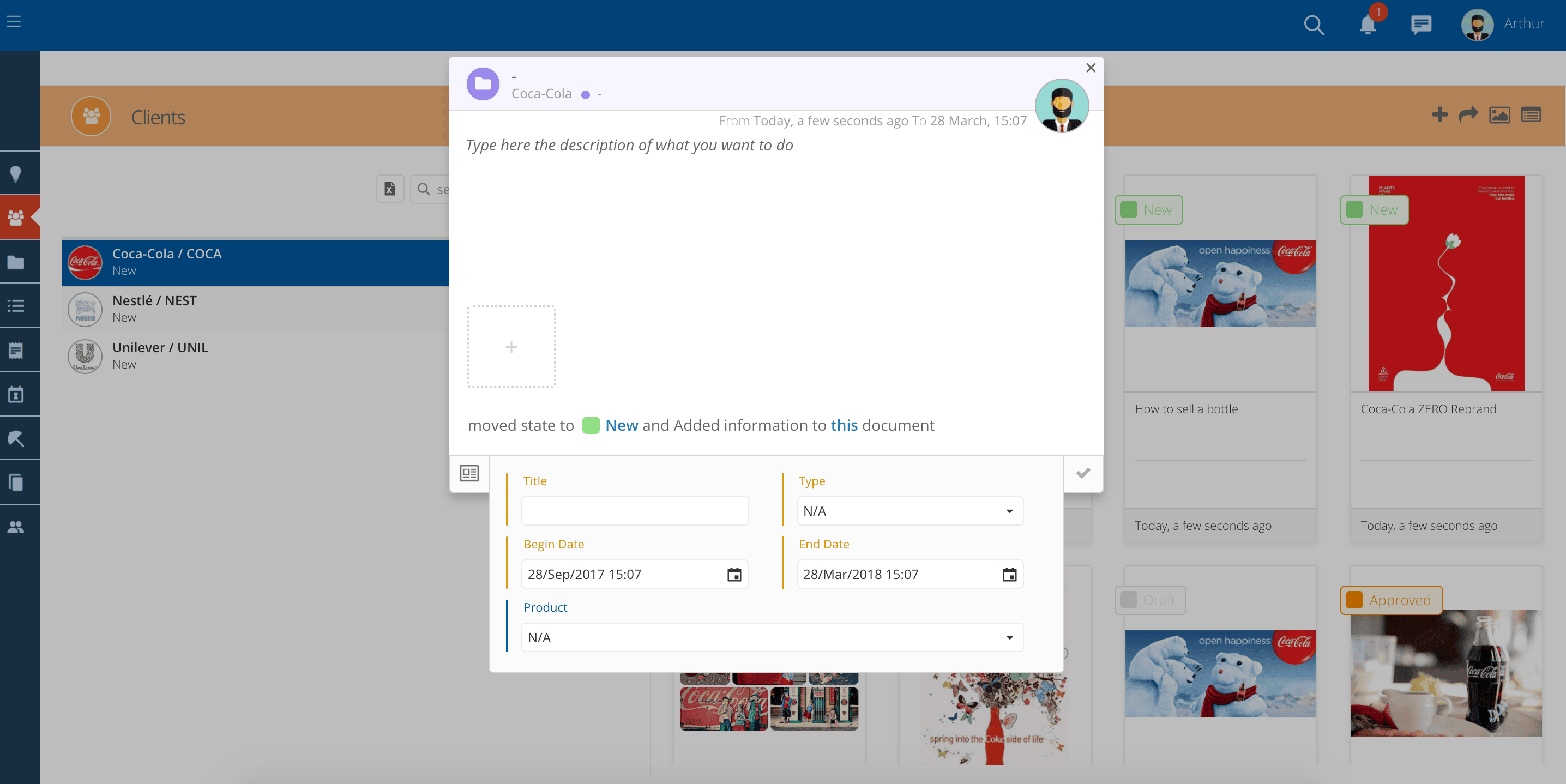Click the lightbulb sidebar icon
Viewport: 1566px width, 784px height.
(16, 174)
